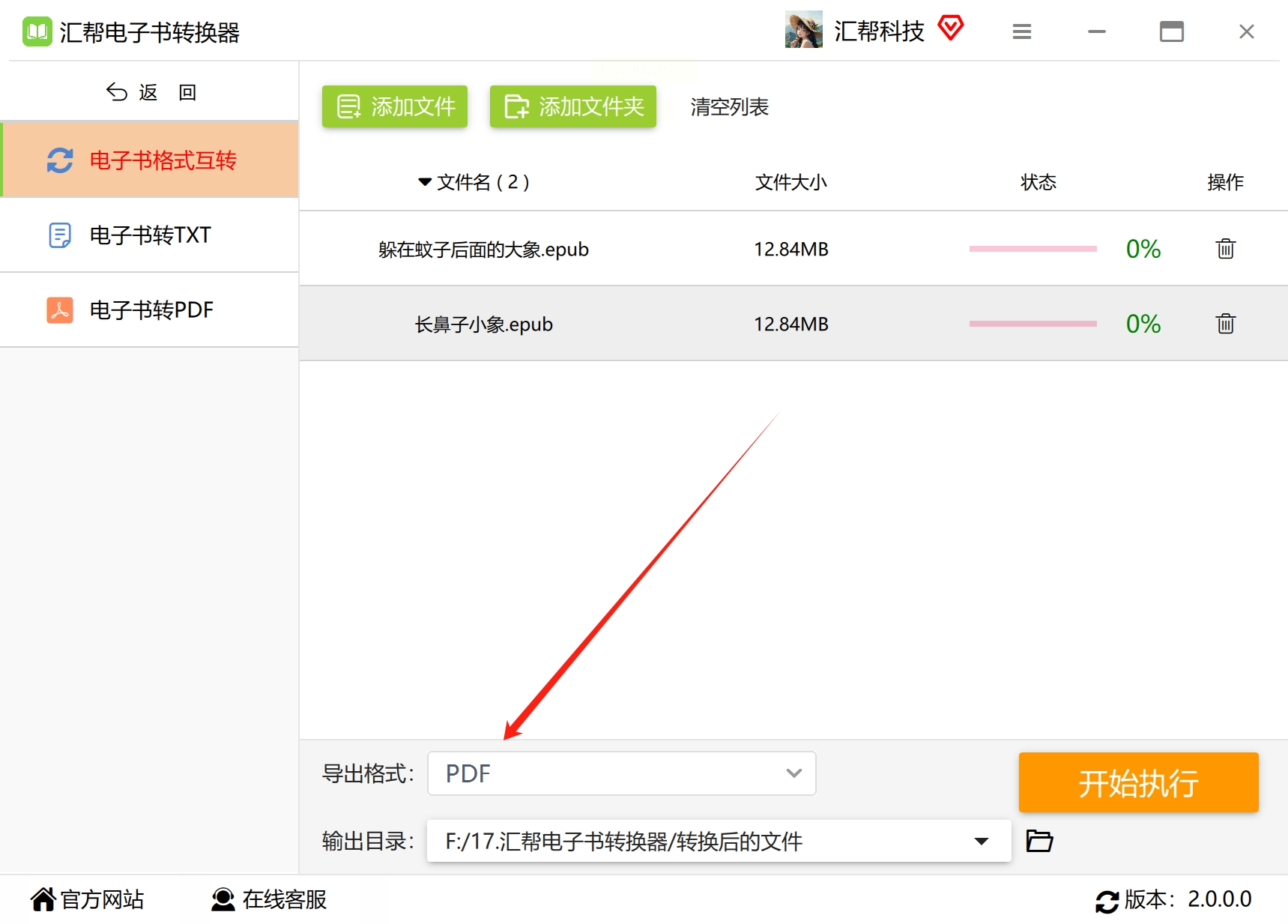Click the 添加文件夹 button
Viewport: 1288px width, 924px height.
coord(573,106)
